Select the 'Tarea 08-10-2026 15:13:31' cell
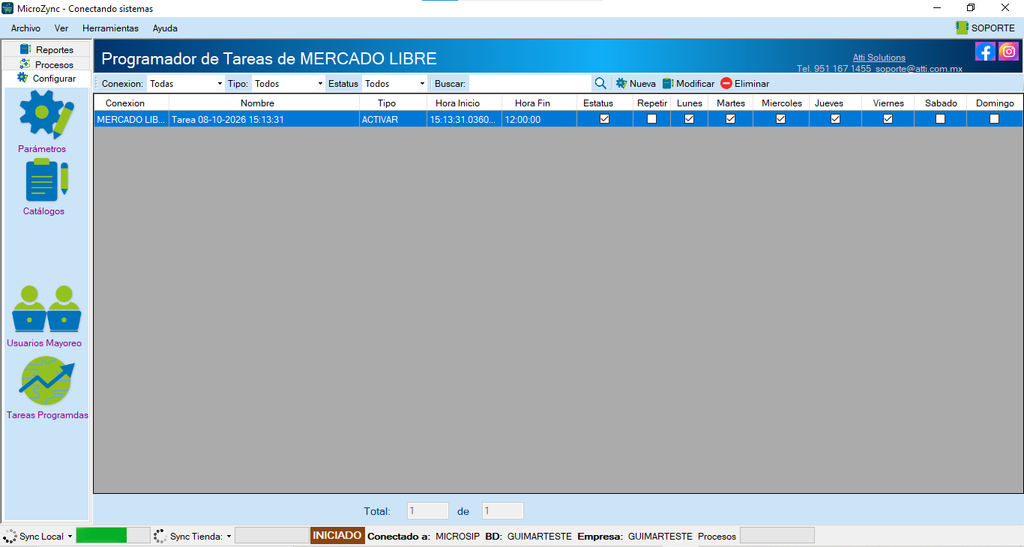1024x547 pixels. coord(264,119)
